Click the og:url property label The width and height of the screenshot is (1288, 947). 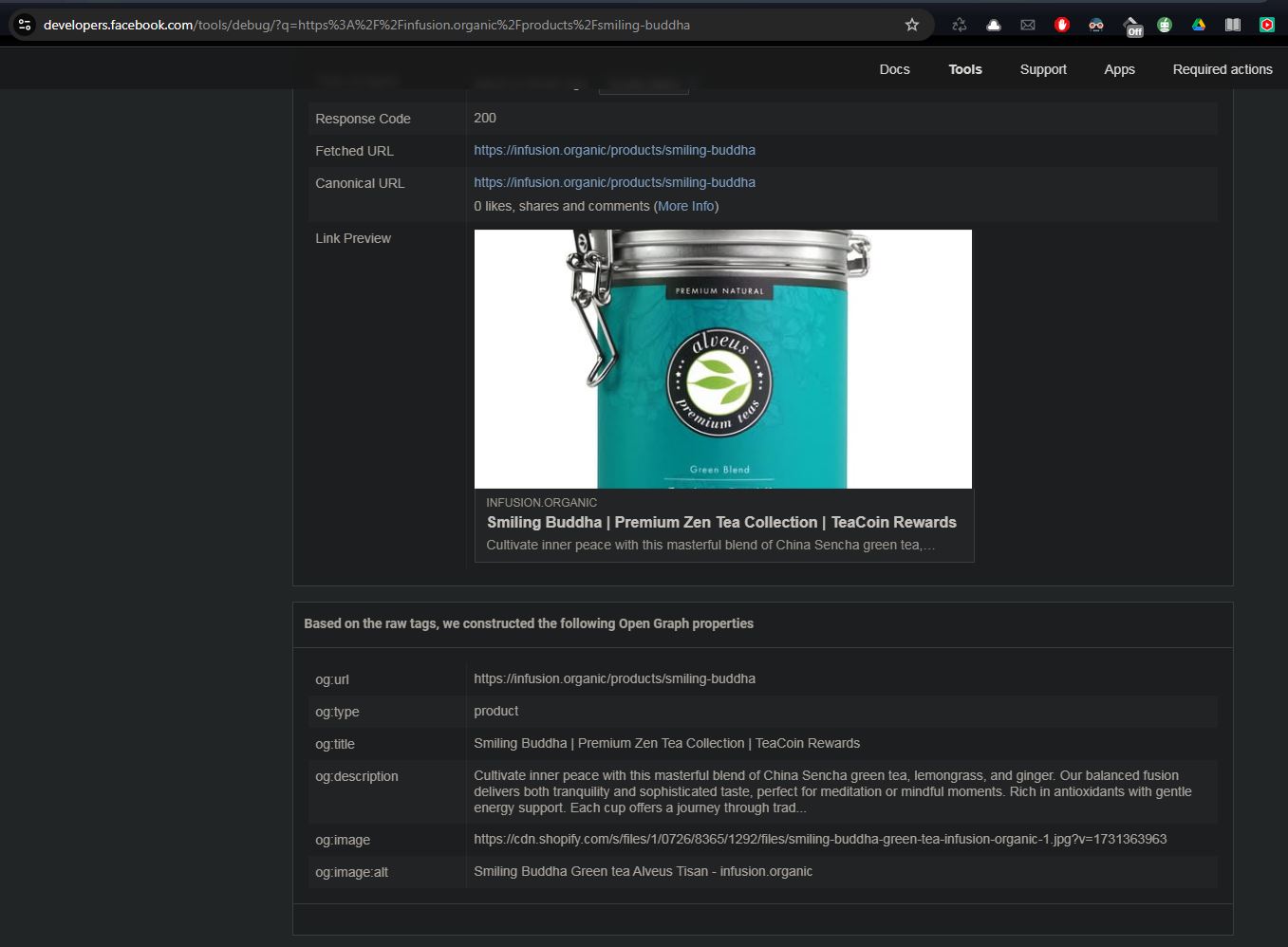(332, 679)
